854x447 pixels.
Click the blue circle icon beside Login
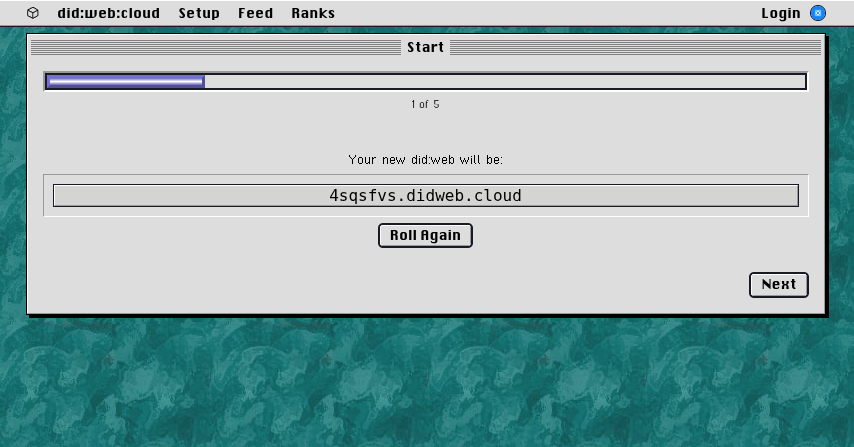(818, 13)
